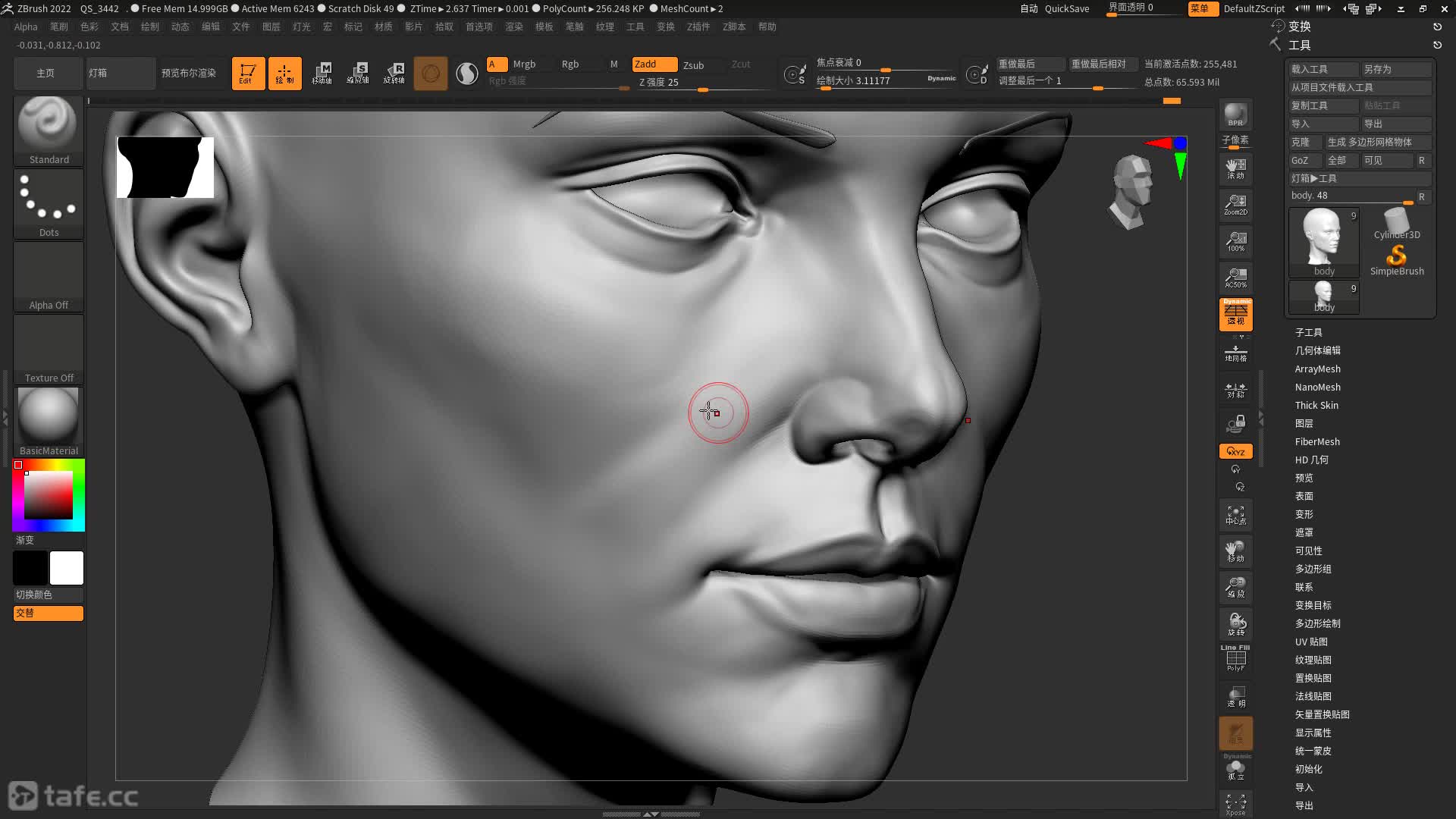Click the Zoom2D icon

[x=1235, y=205]
